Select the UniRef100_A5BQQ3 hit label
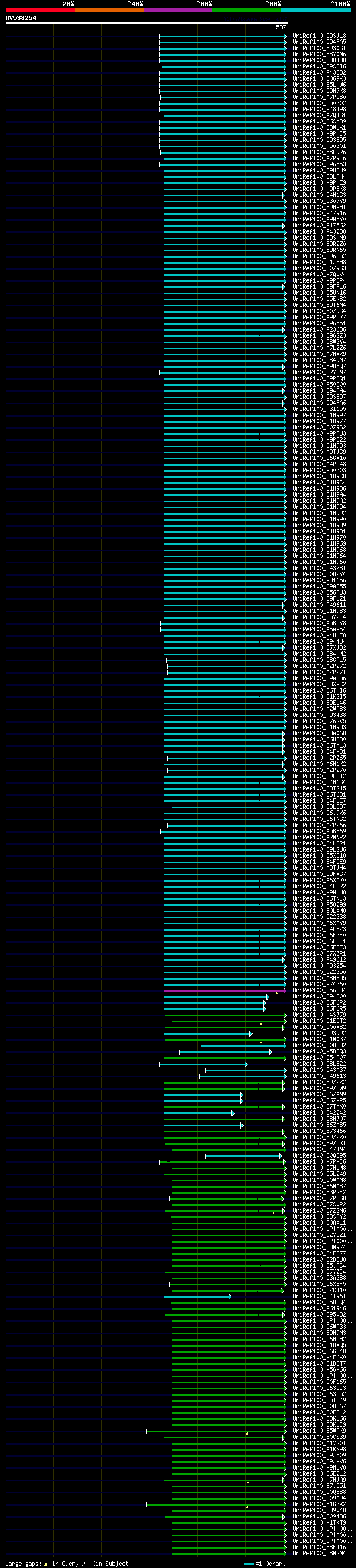This screenshot has width=356, height=1568. click(319, 1051)
